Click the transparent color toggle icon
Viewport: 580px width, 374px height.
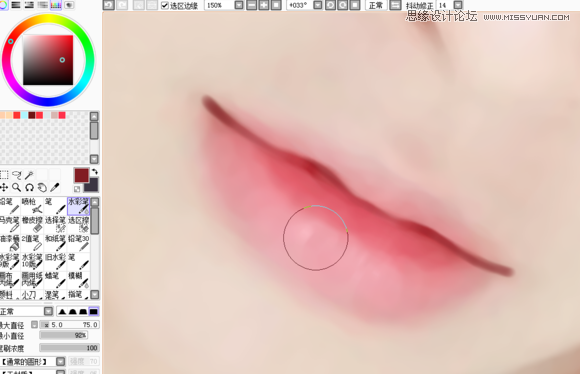77,189
